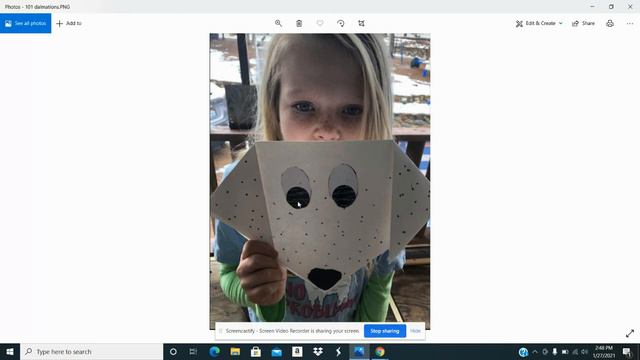Delete the photo with the trash icon
The height and width of the screenshot is (360, 640).
299,23
